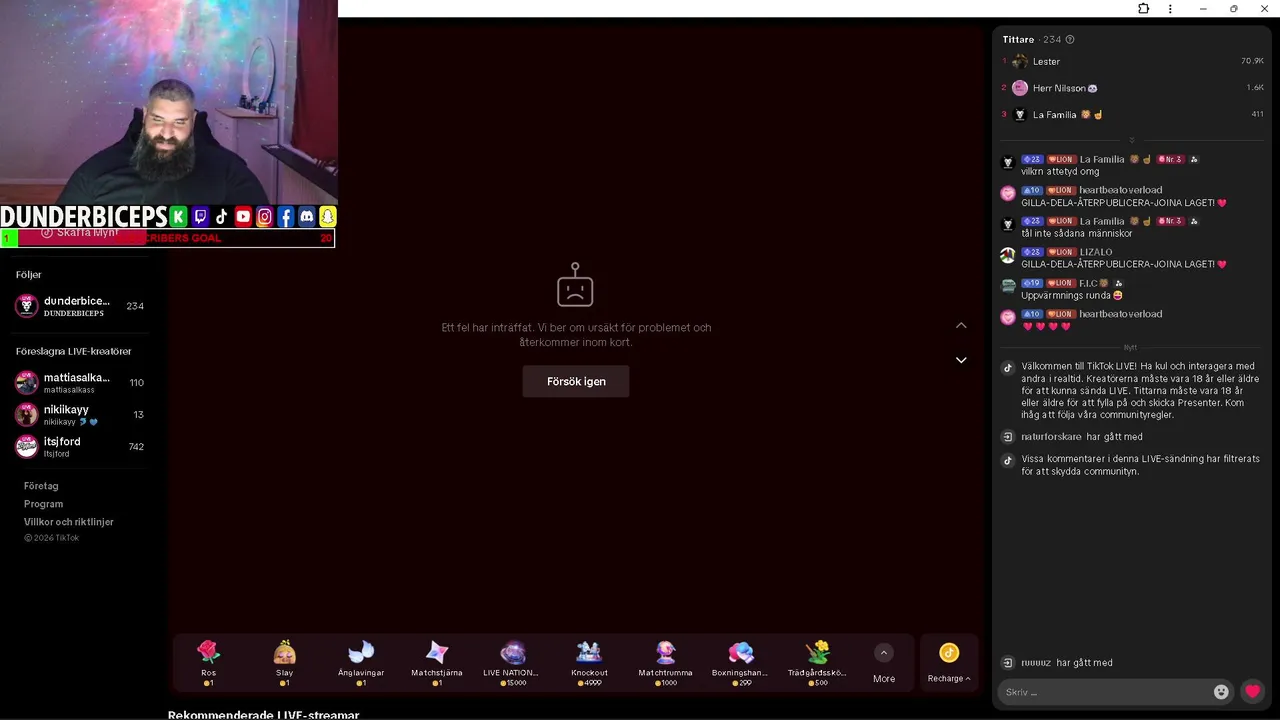1280x720 pixels.
Task: Click LIZALO's avatar in the chat
Action: [1008, 255]
